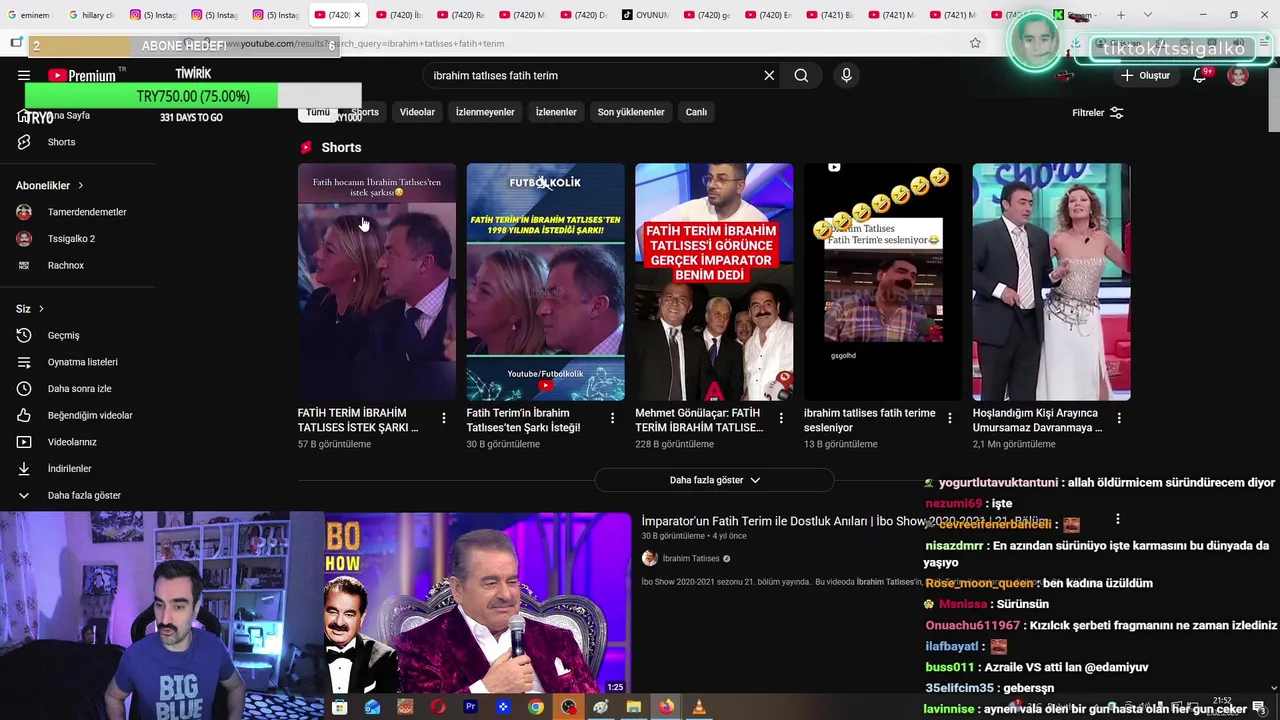Open Firefox in the taskbar
This screenshot has width=1280, height=720.
coord(666,707)
